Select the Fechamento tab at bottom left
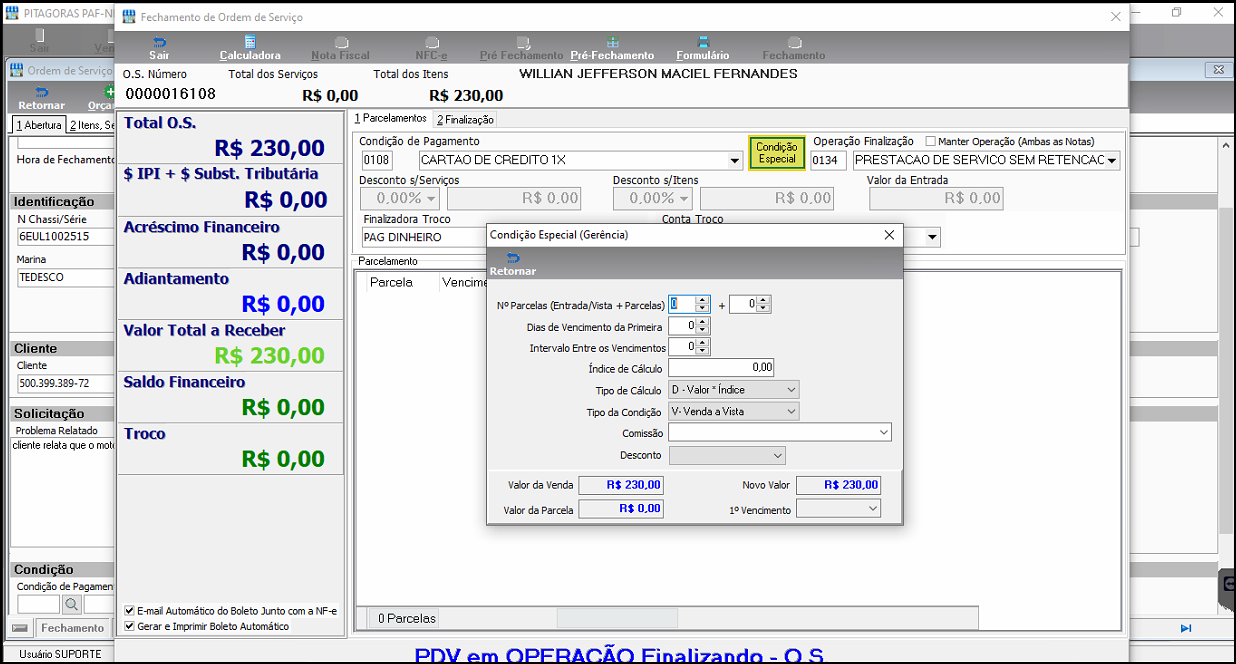The height and width of the screenshot is (664, 1236). [72, 628]
